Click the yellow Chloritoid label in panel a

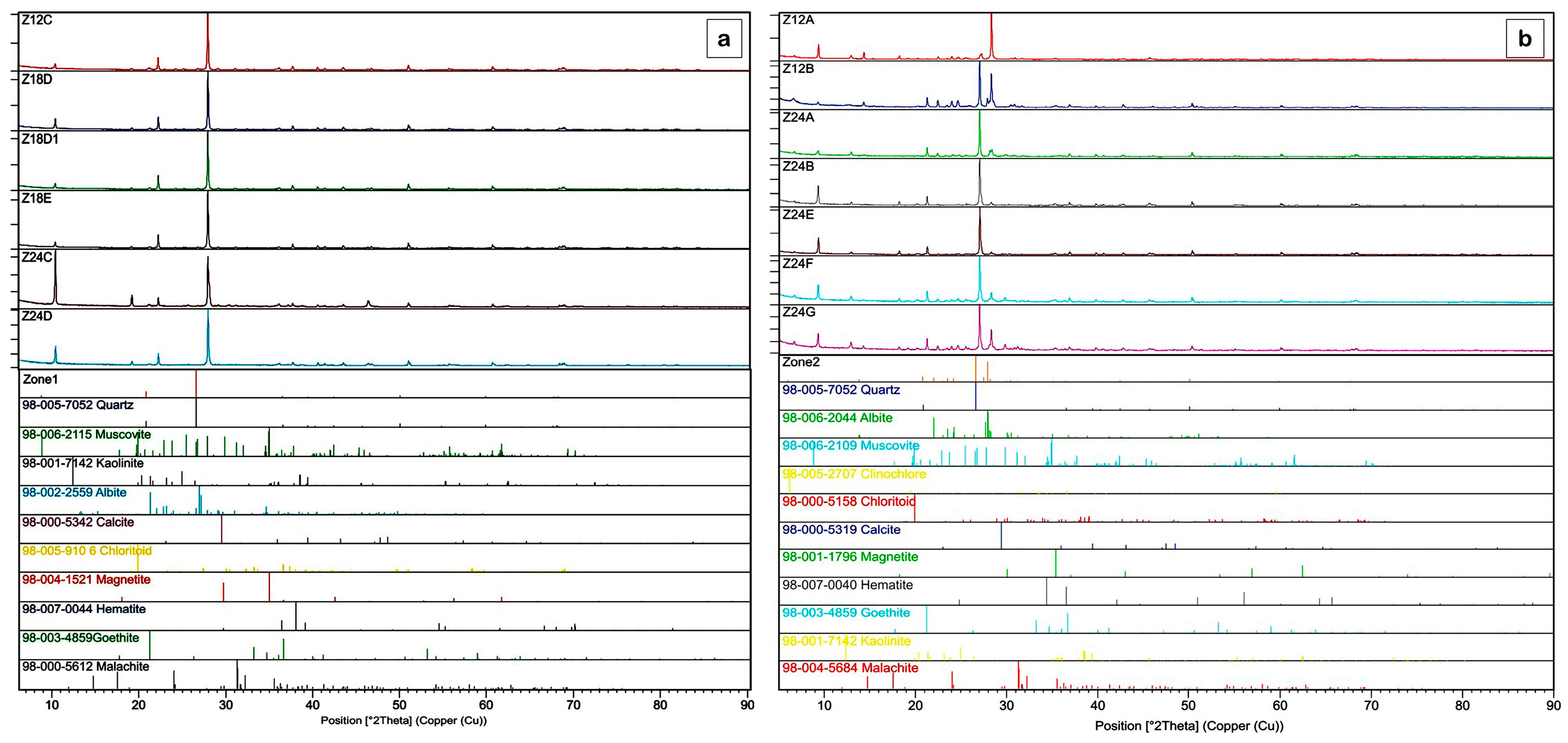[87, 551]
